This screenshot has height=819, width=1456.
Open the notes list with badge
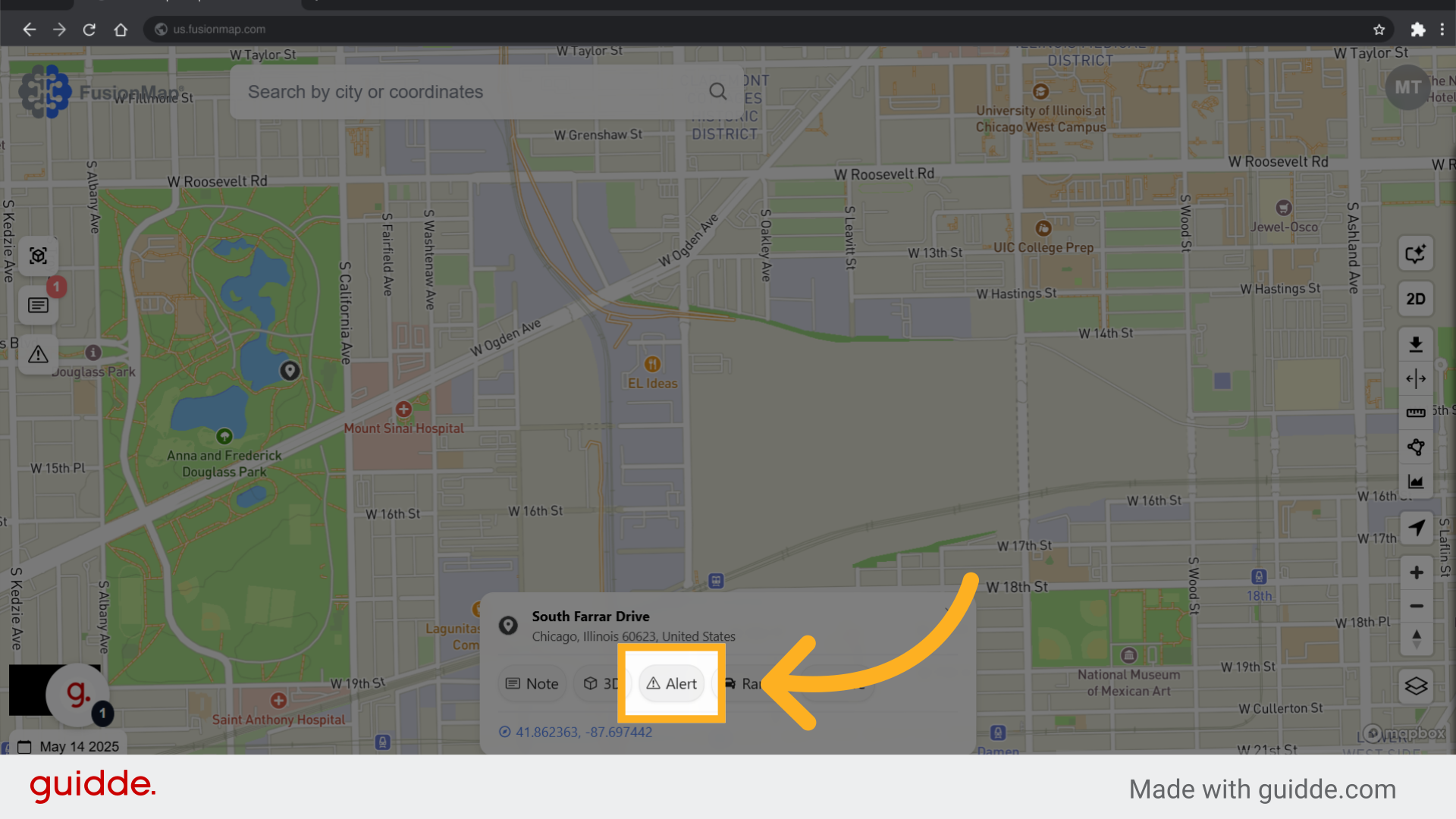(x=39, y=305)
